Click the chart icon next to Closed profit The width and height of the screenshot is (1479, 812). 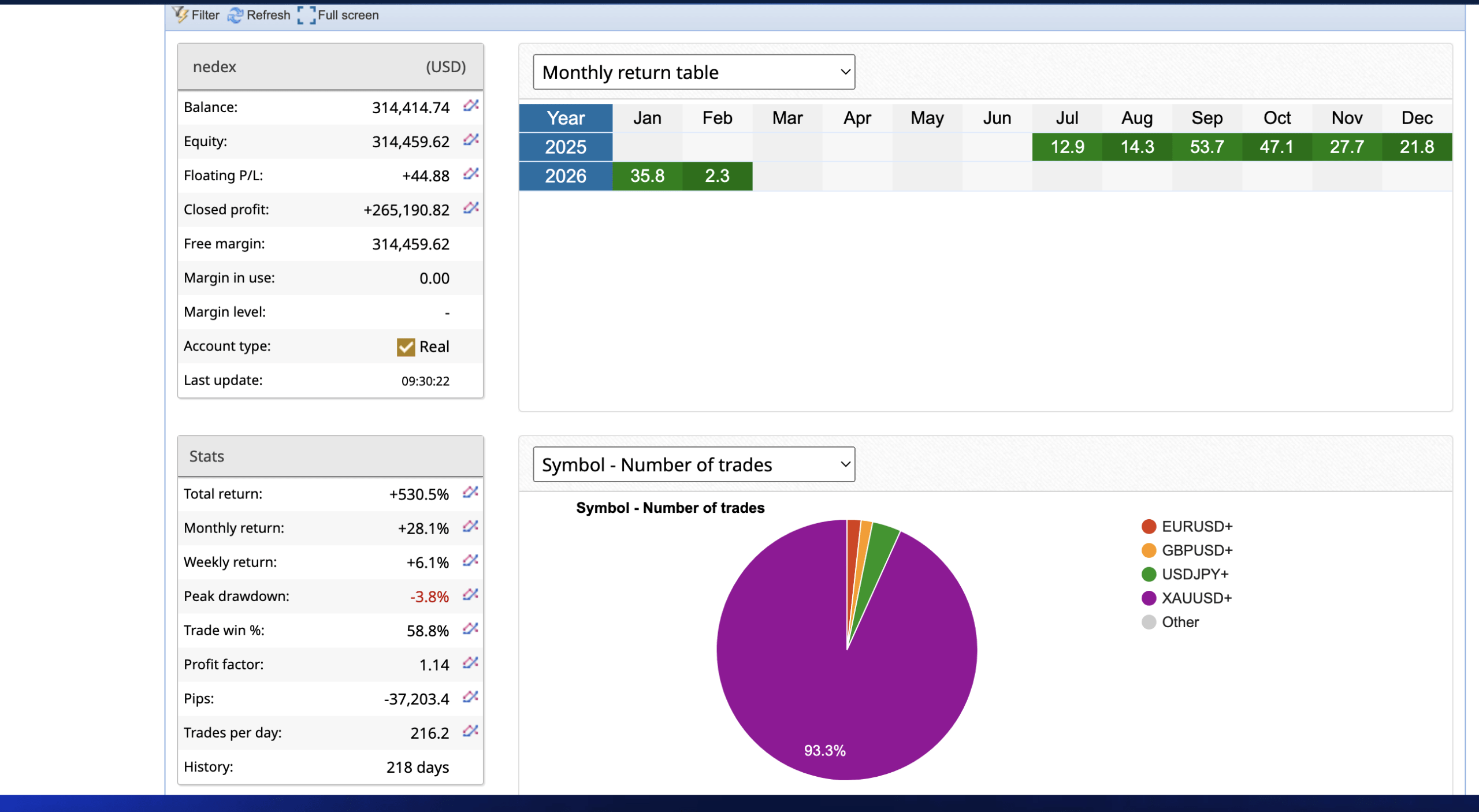pyautogui.click(x=471, y=208)
